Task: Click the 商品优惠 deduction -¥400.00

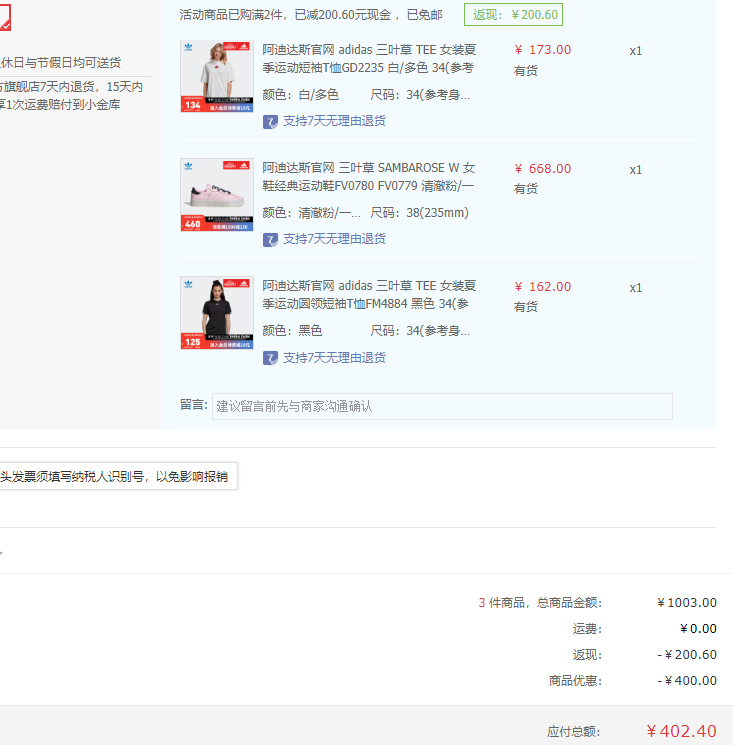Action: coord(687,680)
